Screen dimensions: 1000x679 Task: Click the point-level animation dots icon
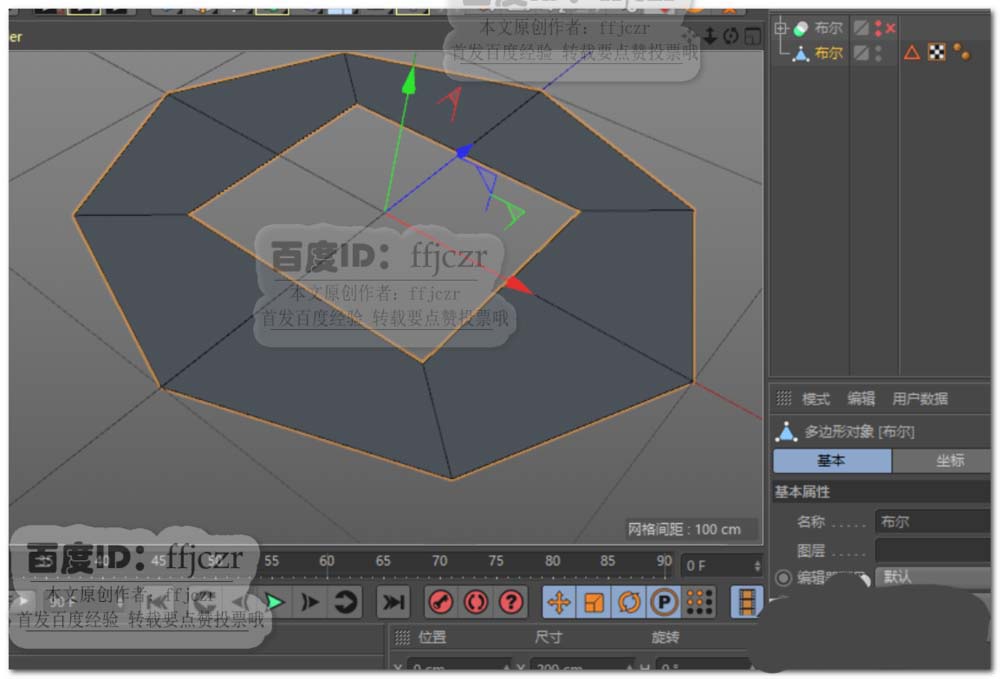click(699, 602)
